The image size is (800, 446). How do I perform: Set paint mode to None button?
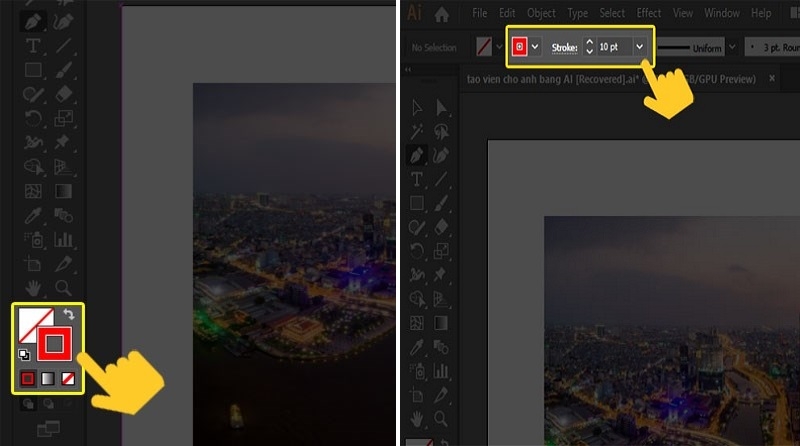tap(68, 379)
